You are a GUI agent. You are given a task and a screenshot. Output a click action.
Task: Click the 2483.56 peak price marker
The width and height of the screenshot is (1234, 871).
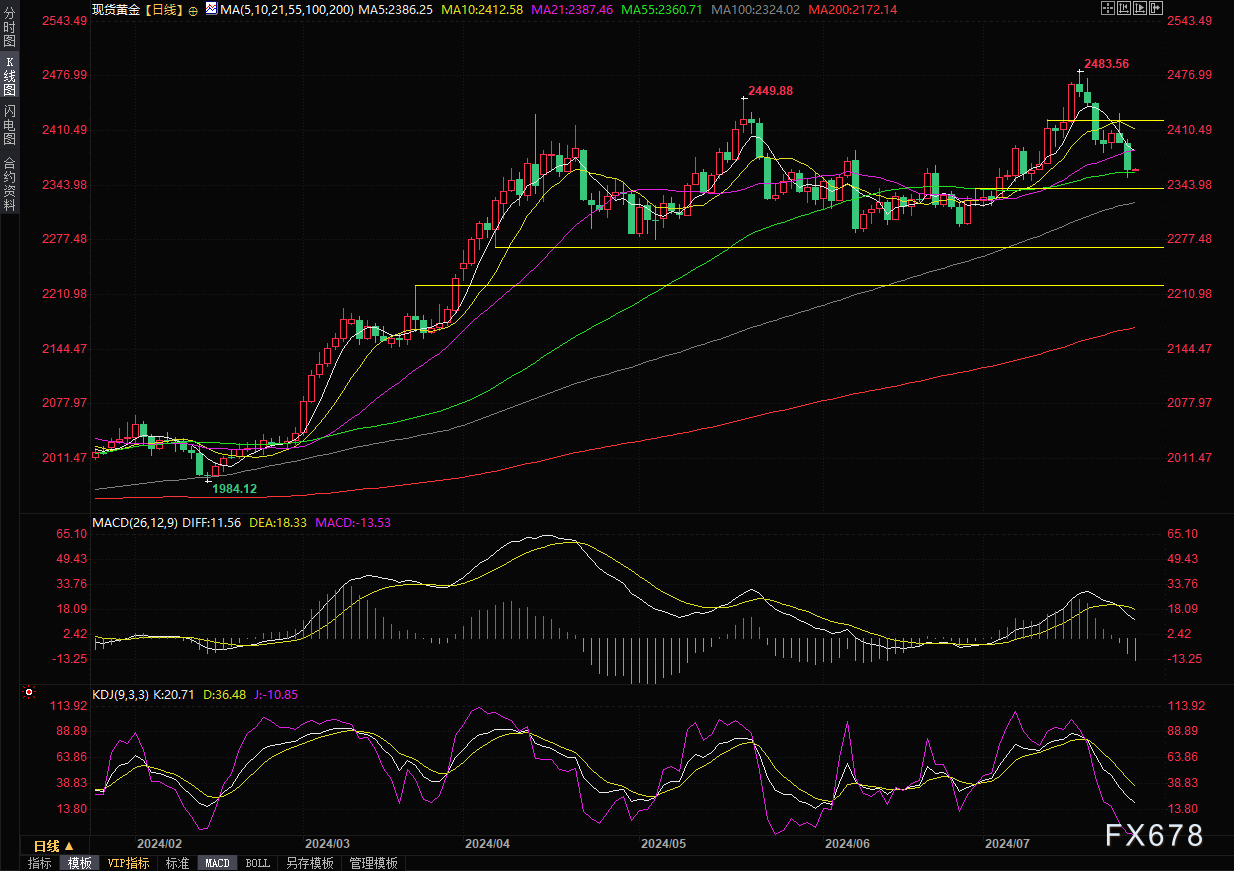1108,63
